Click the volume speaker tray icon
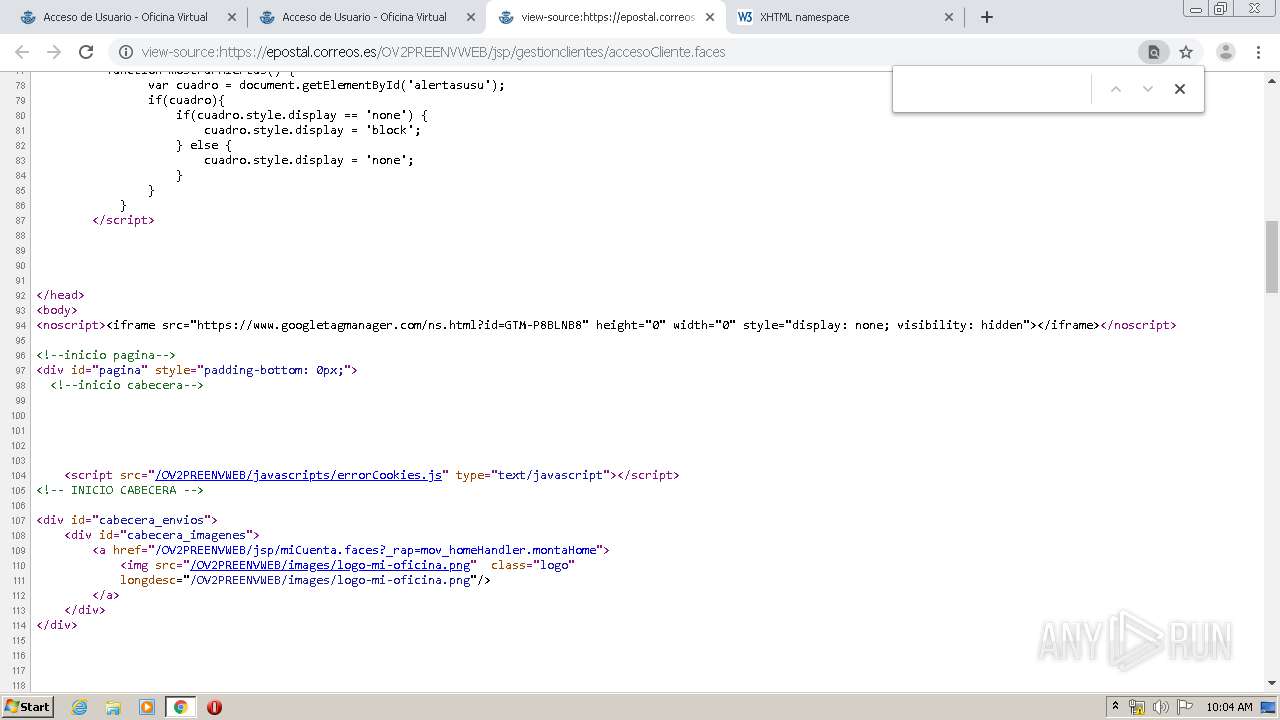 [1160, 707]
